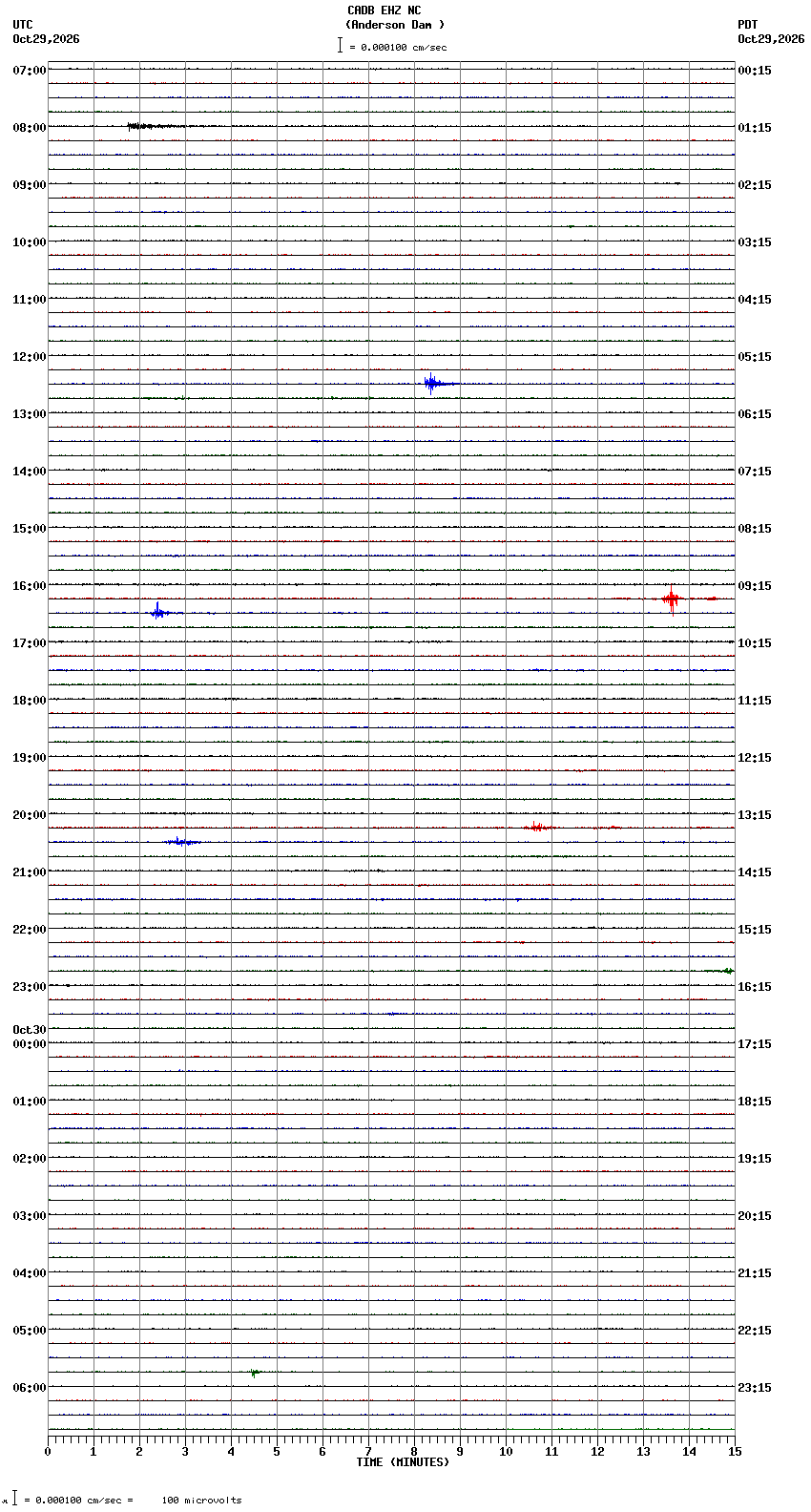The height and width of the screenshot is (1512, 811).
Task: Click the green seismic event before 23:00 UTC
Action: 721,971
